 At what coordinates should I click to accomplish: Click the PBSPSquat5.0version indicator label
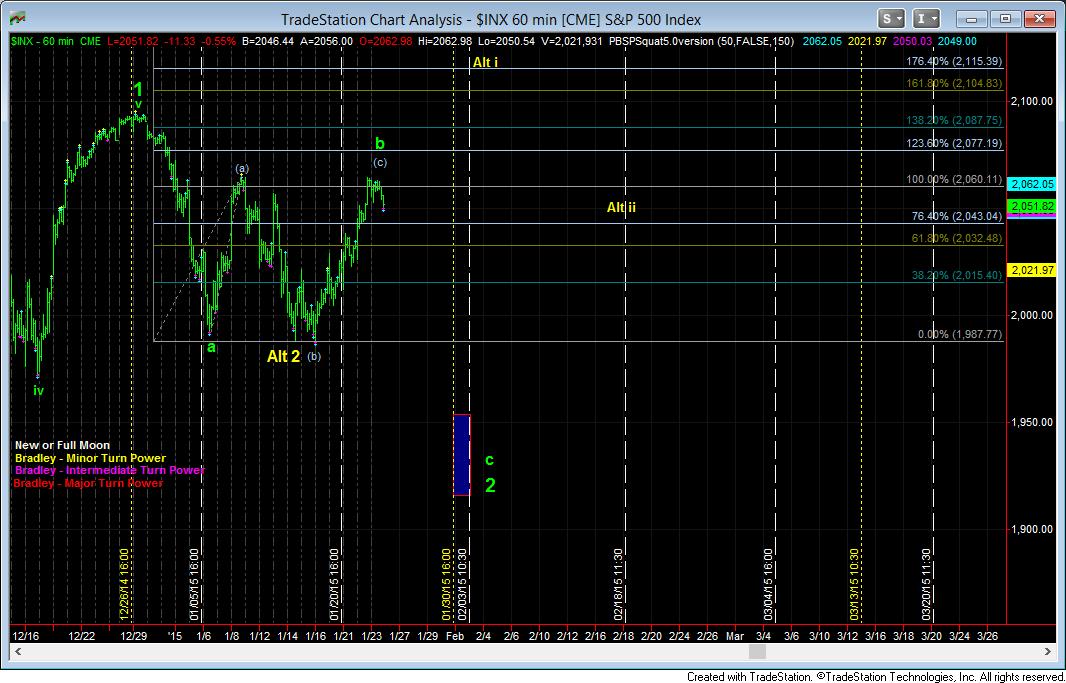[701, 41]
